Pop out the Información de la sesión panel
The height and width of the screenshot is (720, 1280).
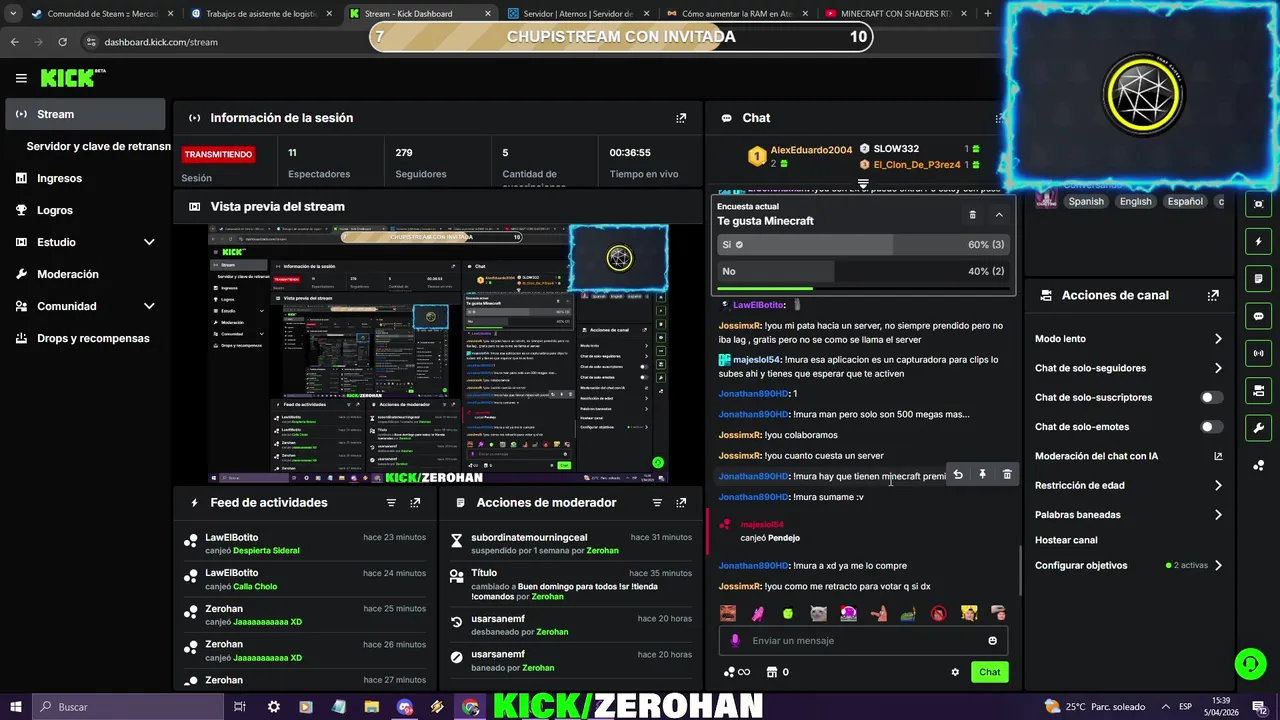tap(681, 118)
